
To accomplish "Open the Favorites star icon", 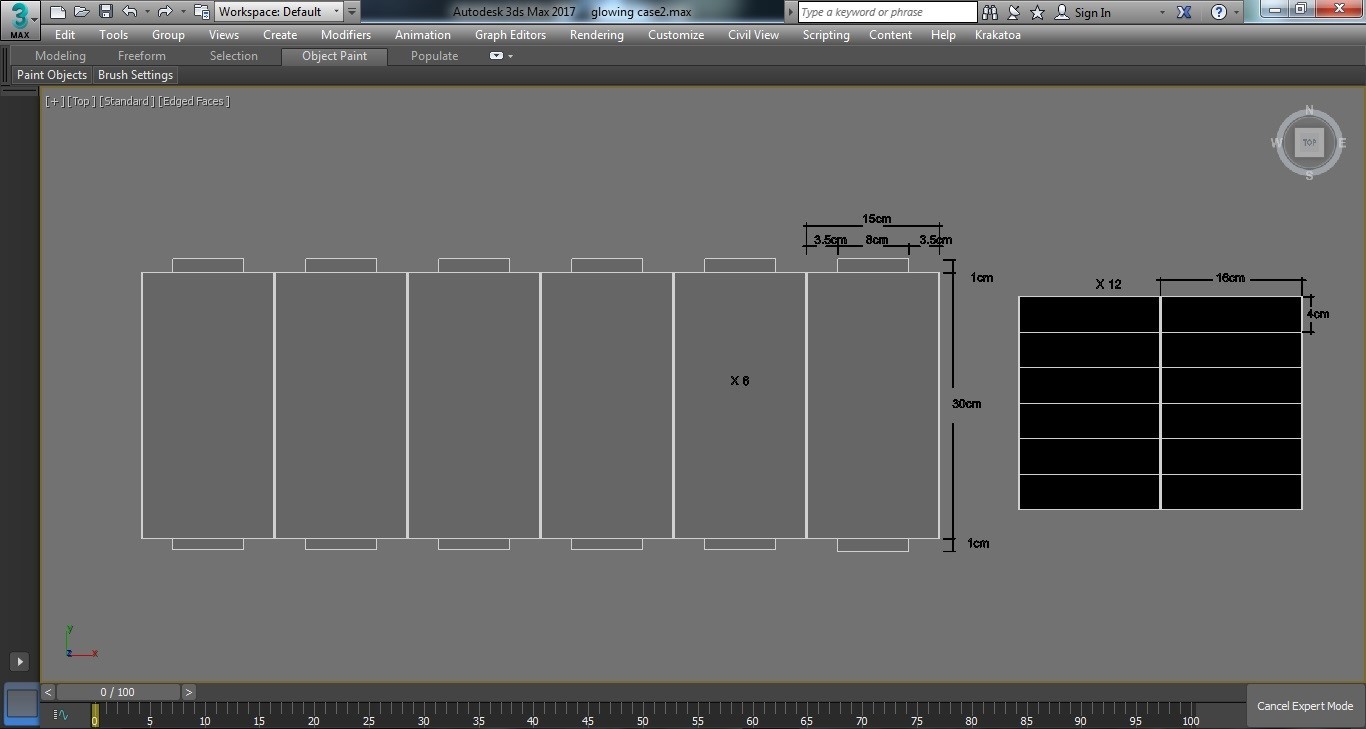I will click(x=1037, y=12).
